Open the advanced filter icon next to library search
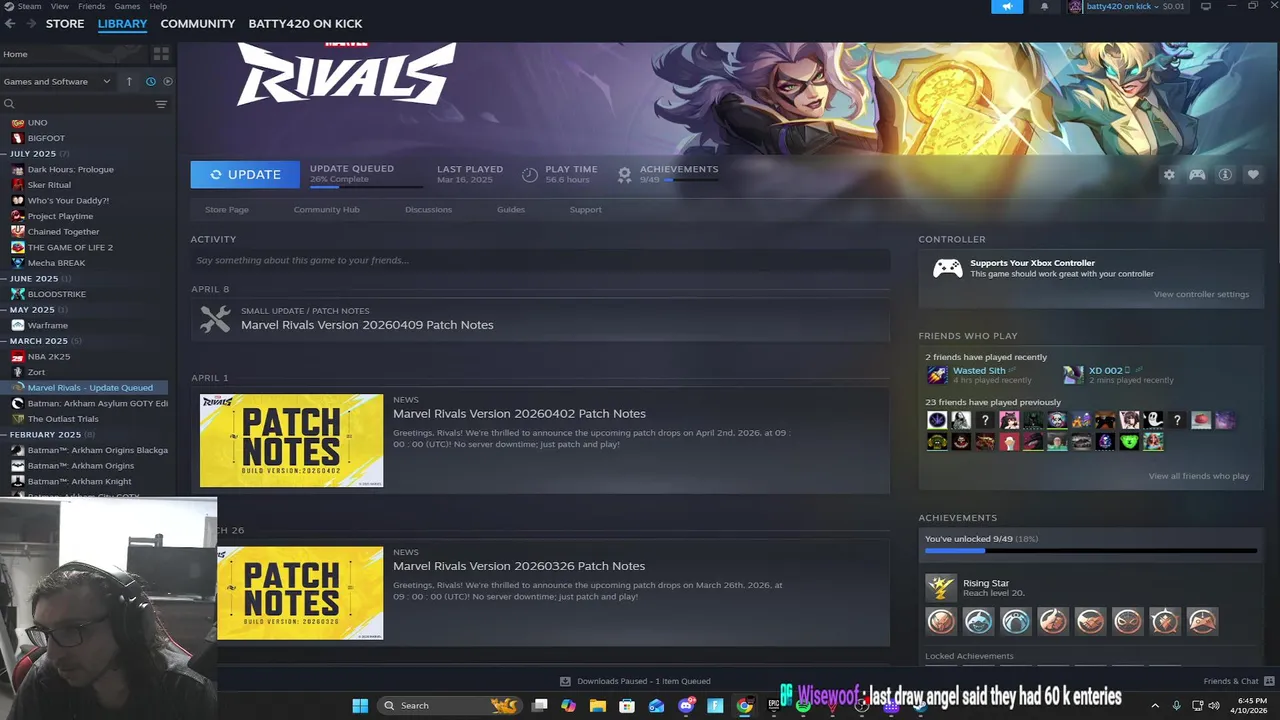 161,104
